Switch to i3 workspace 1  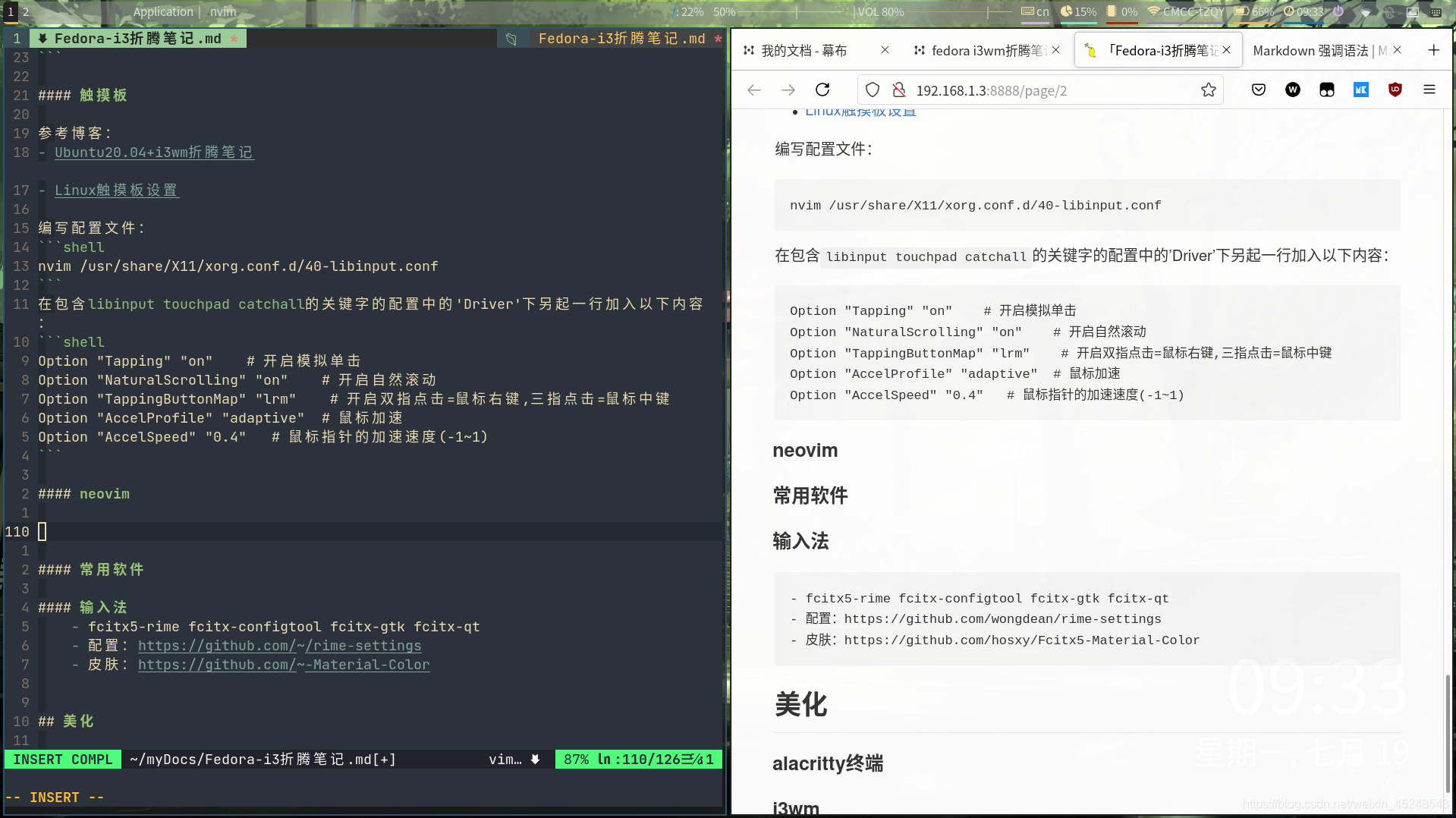[11, 11]
